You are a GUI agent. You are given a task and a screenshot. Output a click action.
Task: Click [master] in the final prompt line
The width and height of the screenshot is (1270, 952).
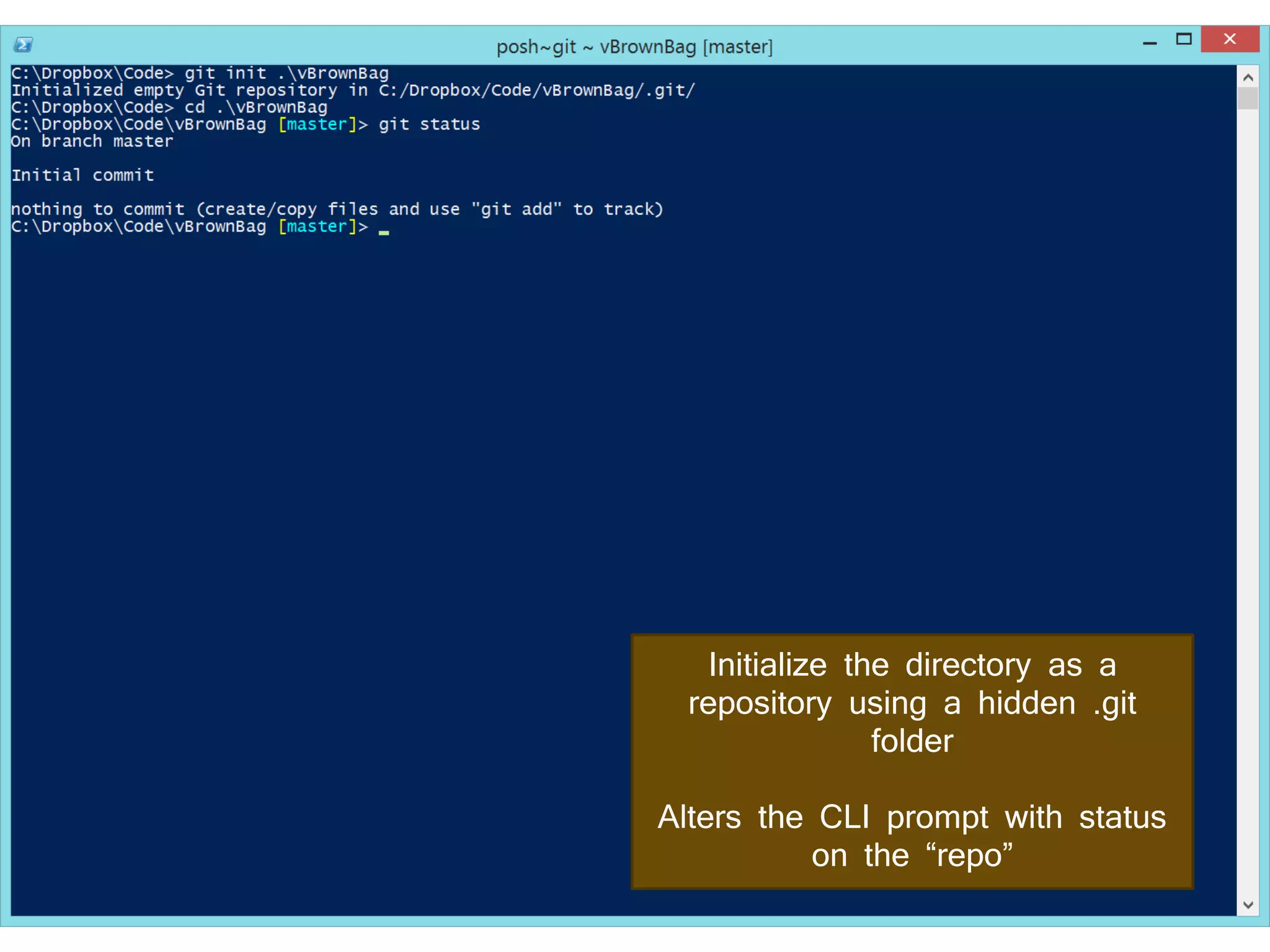coord(317,227)
